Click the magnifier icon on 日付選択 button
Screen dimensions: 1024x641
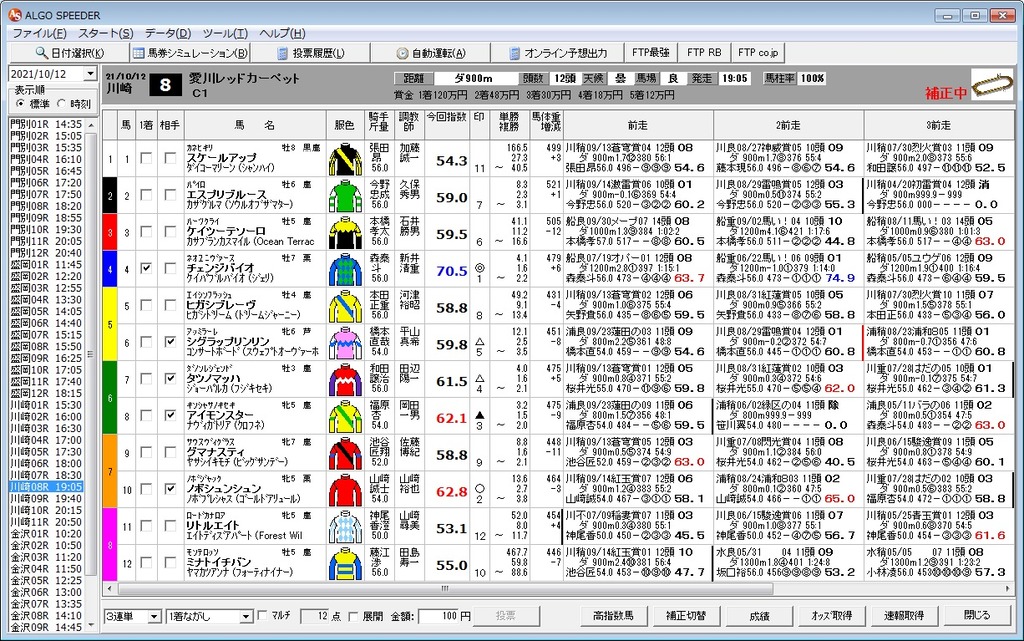tap(41, 53)
